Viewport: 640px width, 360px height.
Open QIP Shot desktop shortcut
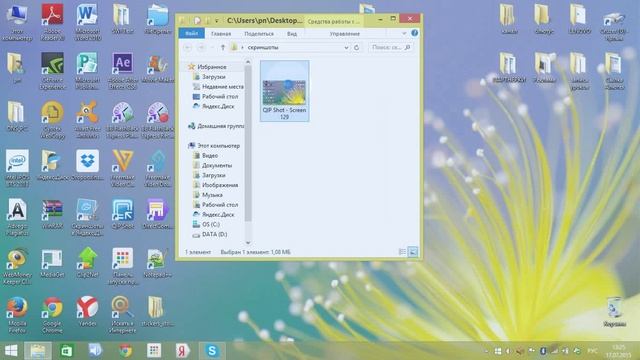pos(122,214)
